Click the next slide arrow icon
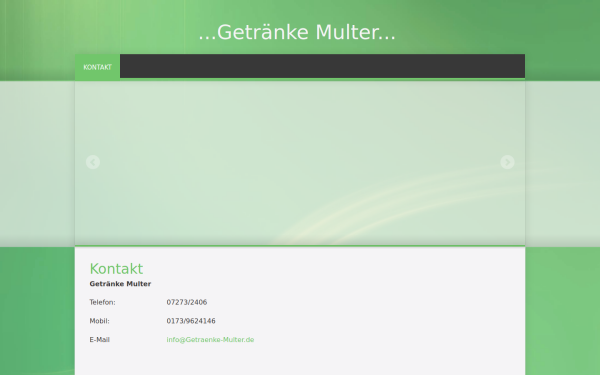This screenshot has height=375, width=600. point(507,162)
